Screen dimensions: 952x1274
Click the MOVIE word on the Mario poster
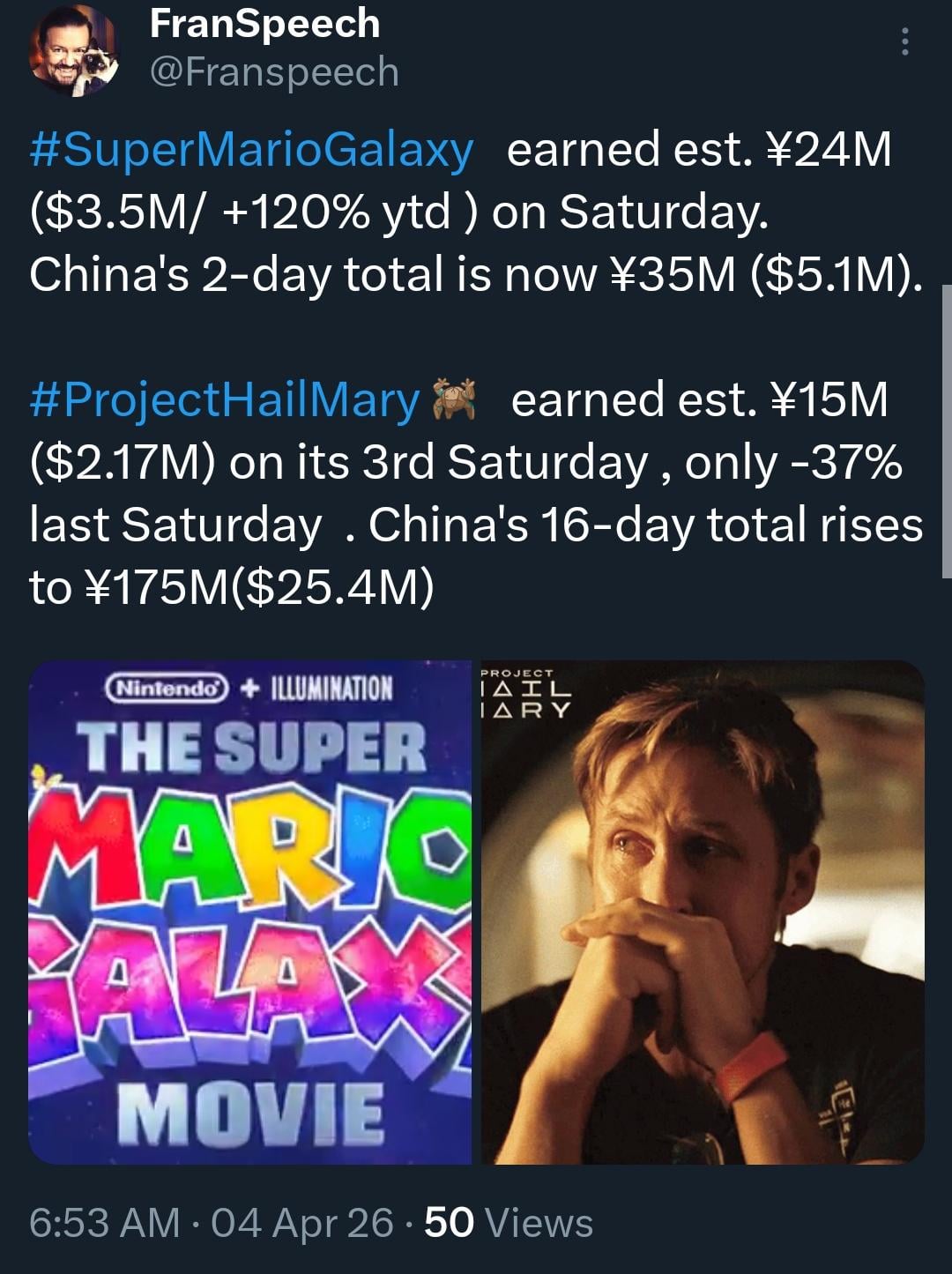(251, 1112)
